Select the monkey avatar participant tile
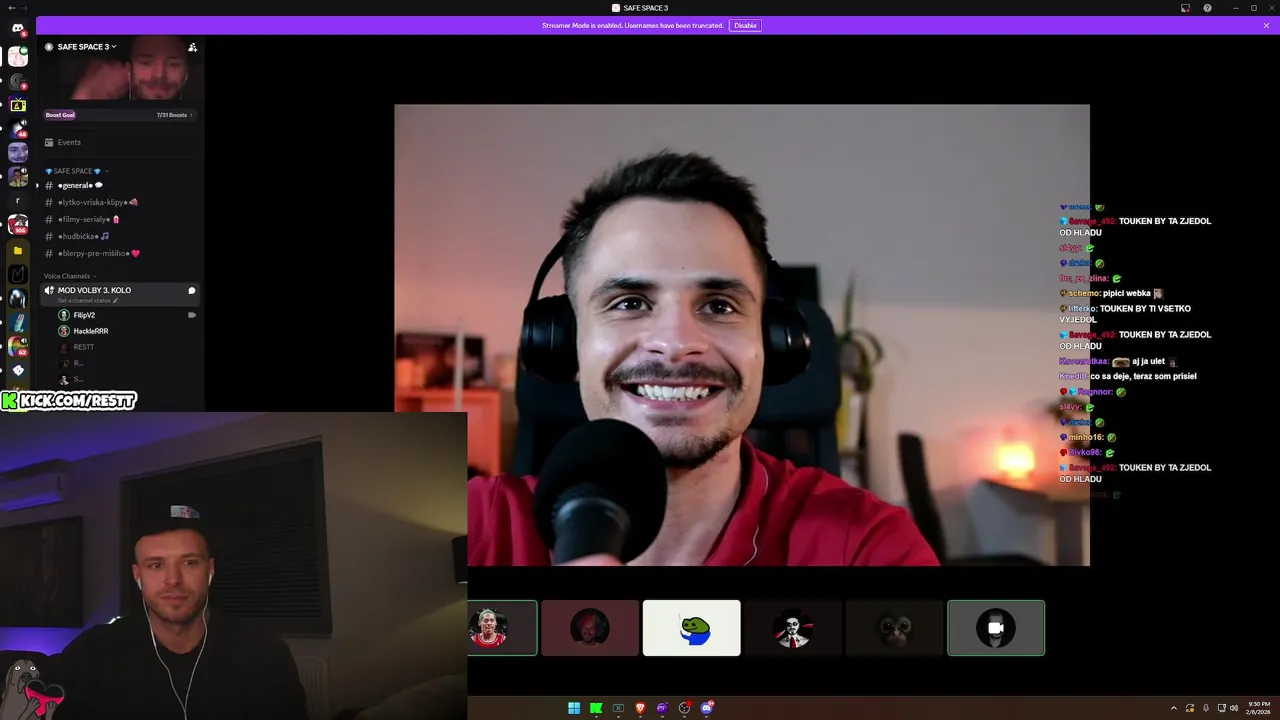 tap(895, 628)
